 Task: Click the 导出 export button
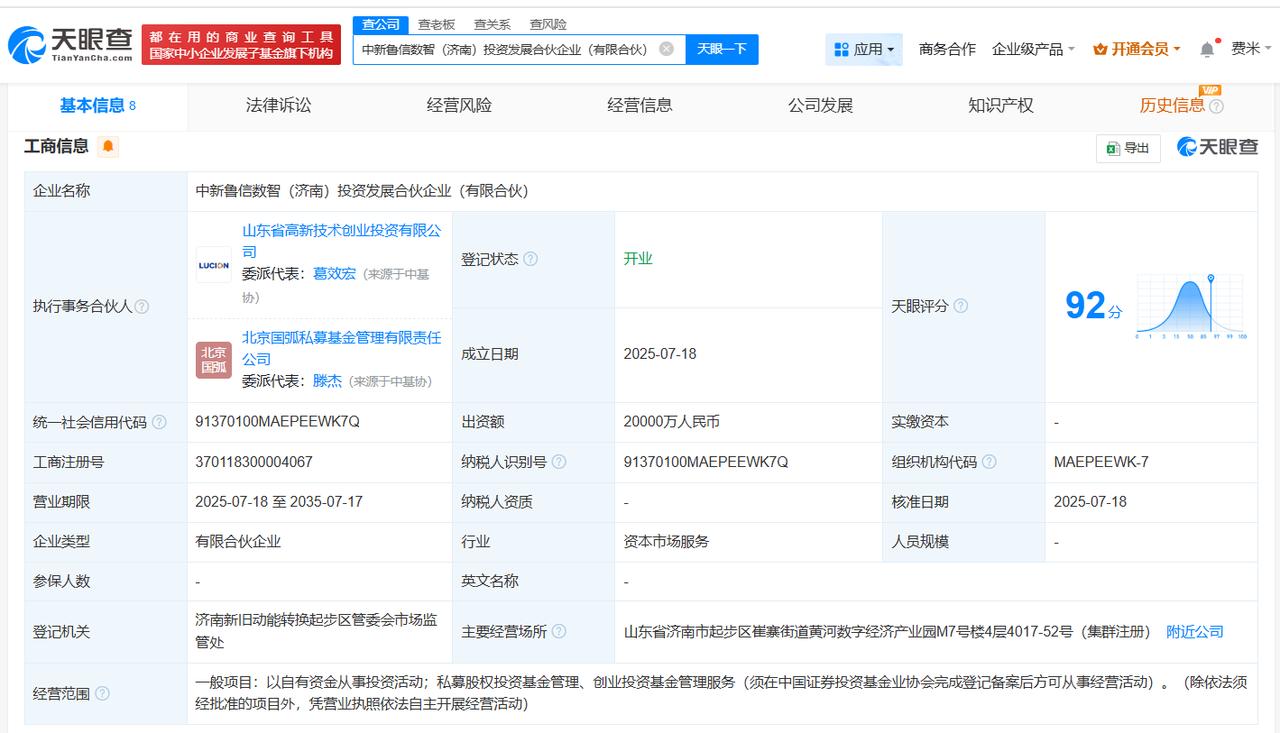click(x=1128, y=148)
